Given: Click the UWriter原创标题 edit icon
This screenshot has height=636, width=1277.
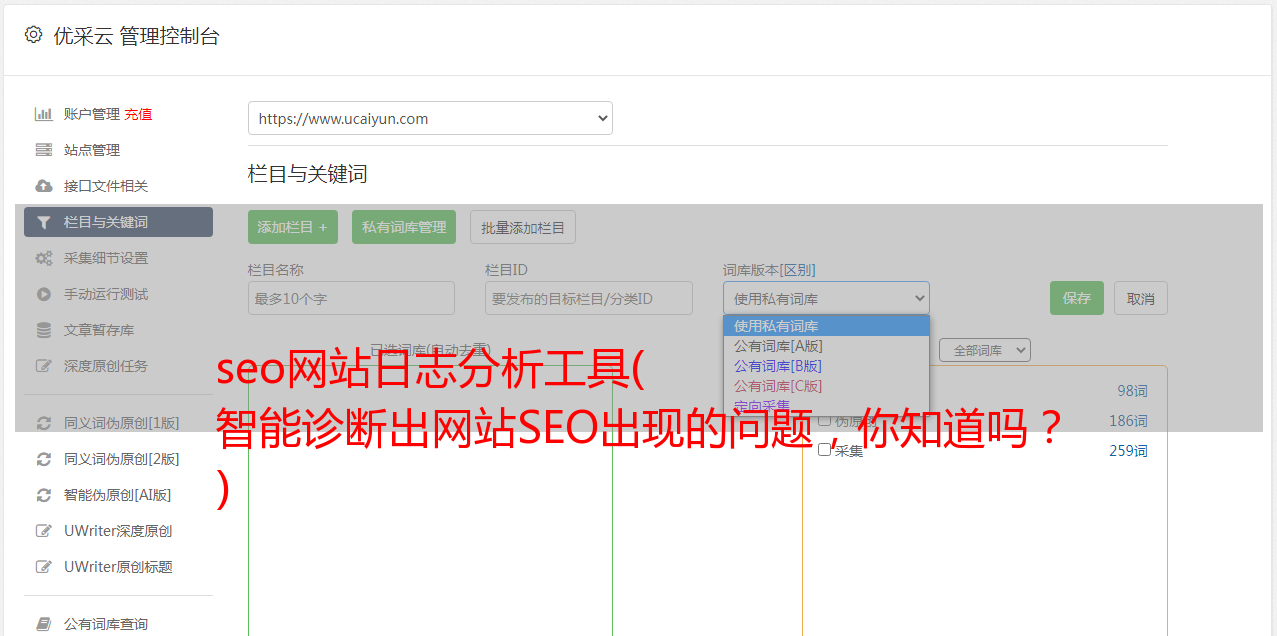Looking at the screenshot, I should pyautogui.click(x=44, y=567).
